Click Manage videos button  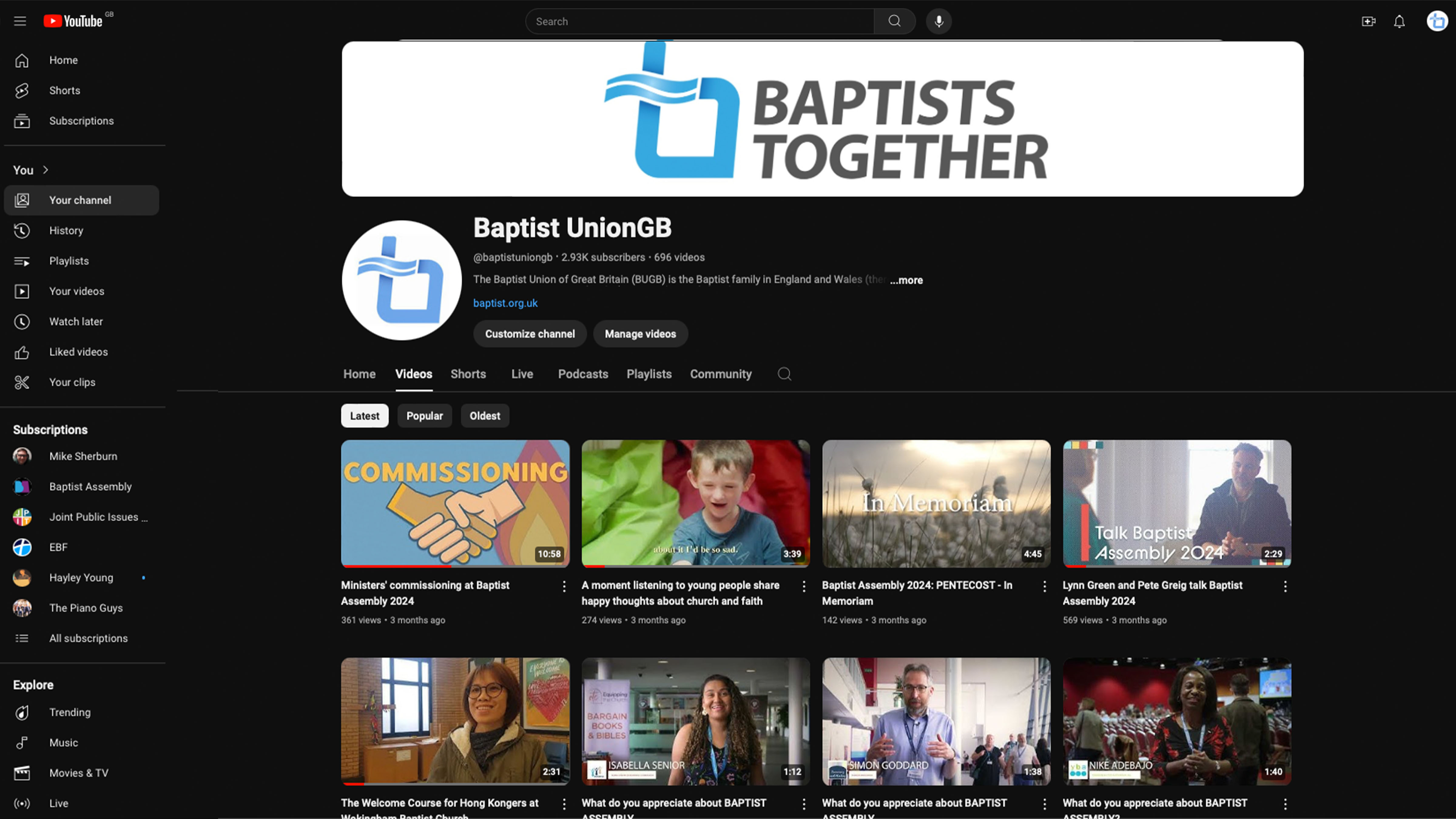coord(640,334)
